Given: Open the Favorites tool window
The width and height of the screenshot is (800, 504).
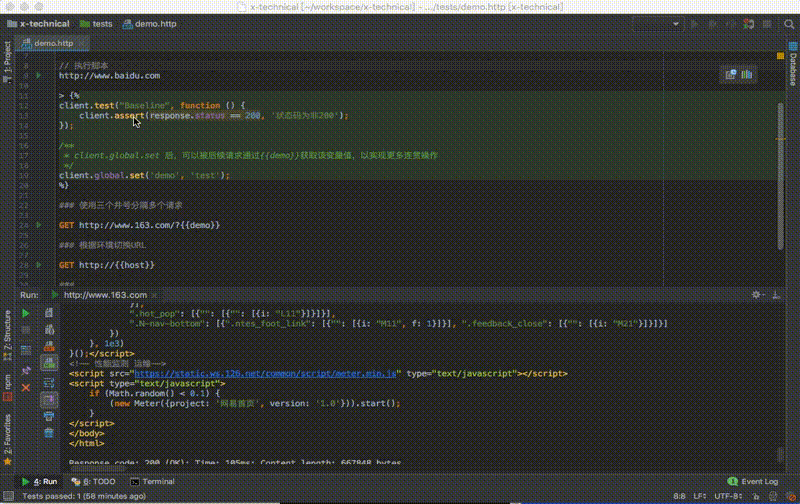Looking at the screenshot, I should [x=7, y=440].
